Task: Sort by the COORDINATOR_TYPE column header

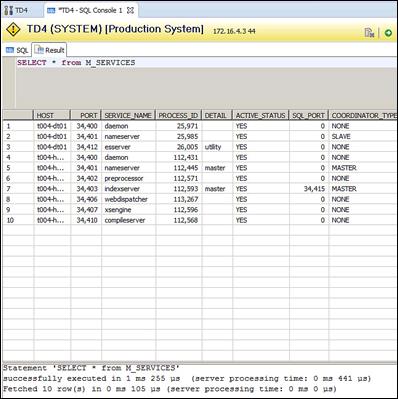Action: pos(363,115)
